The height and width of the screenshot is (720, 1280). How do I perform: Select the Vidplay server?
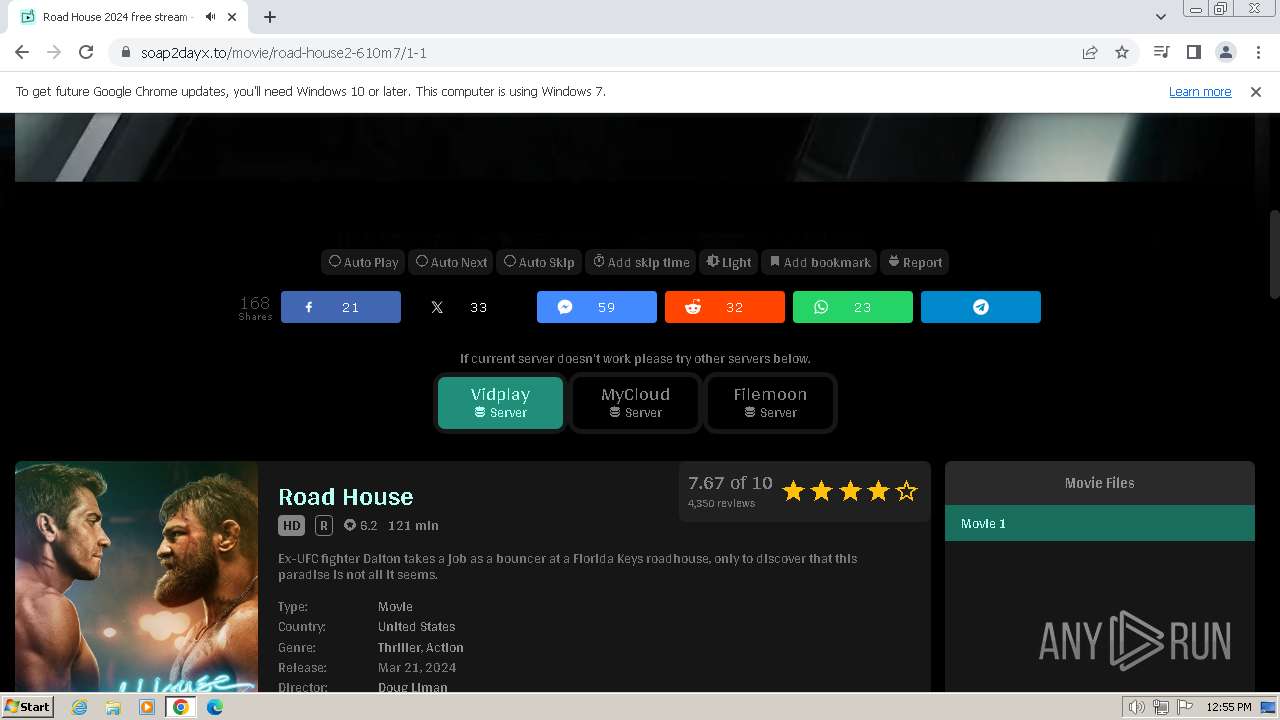tap(500, 402)
